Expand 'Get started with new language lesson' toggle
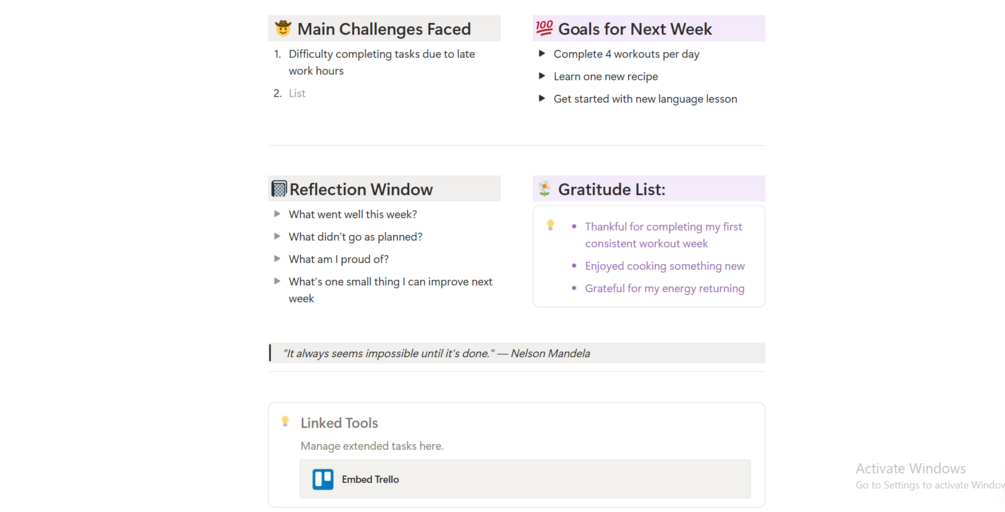The width and height of the screenshot is (1005, 512). pyautogui.click(x=542, y=99)
